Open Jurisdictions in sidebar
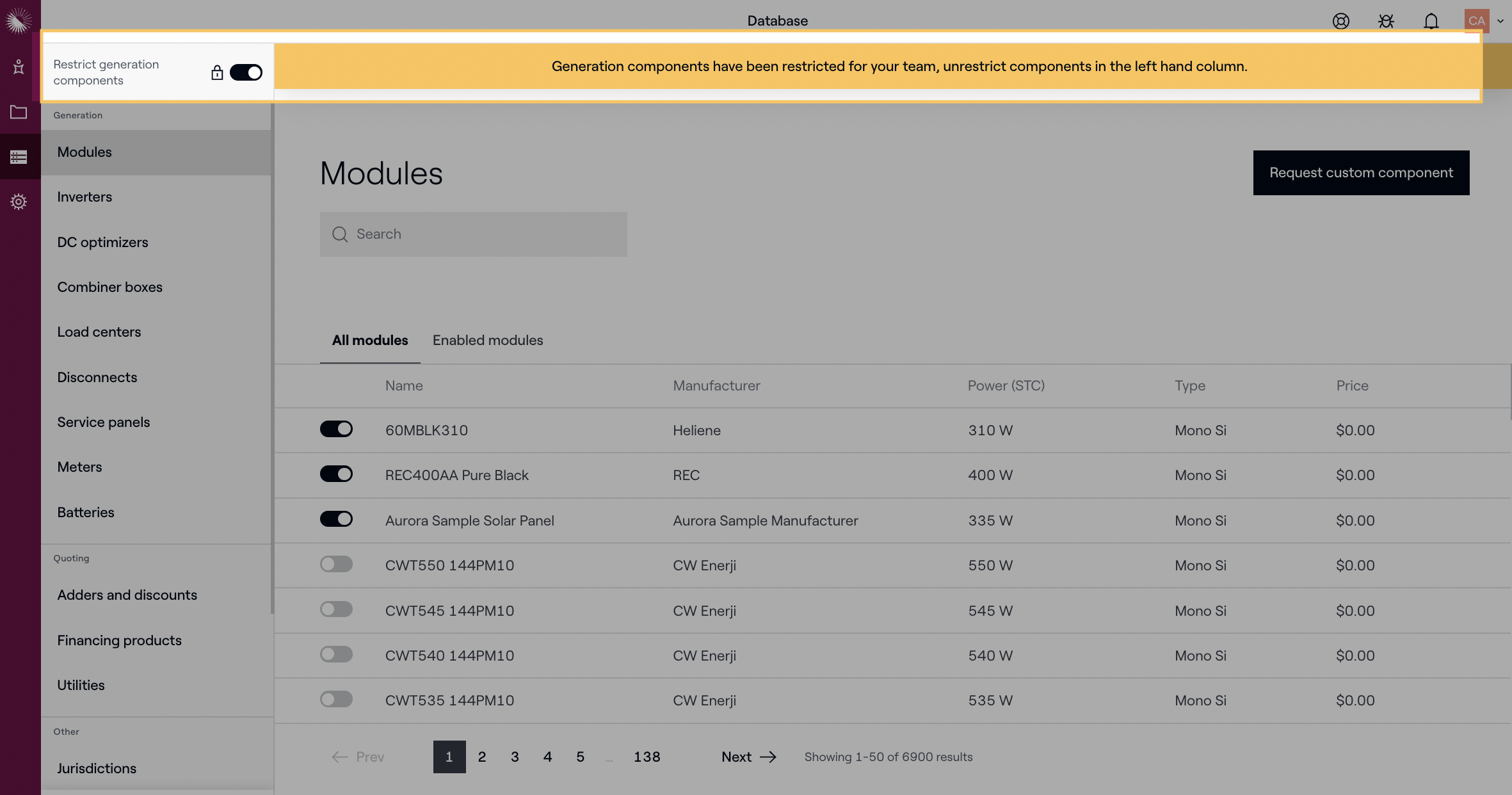Viewport: 1512px width, 795px height. pyautogui.click(x=156, y=768)
